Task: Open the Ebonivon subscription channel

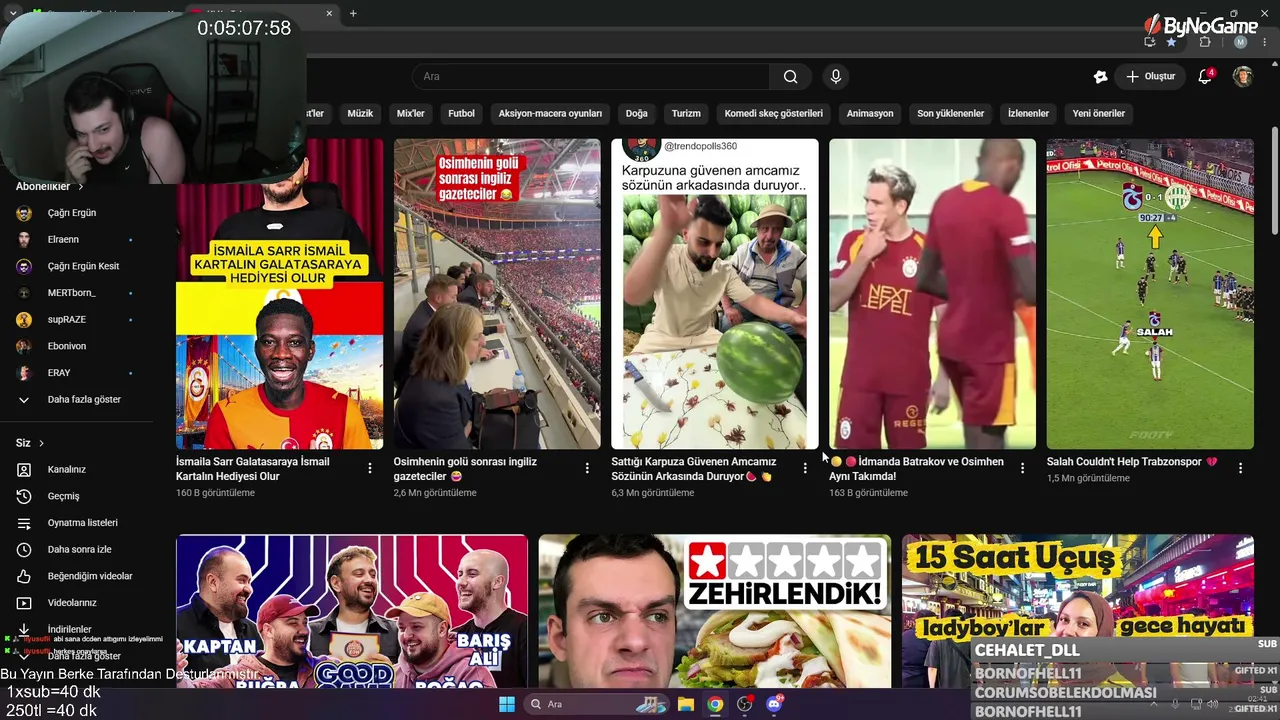Action: coord(67,347)
